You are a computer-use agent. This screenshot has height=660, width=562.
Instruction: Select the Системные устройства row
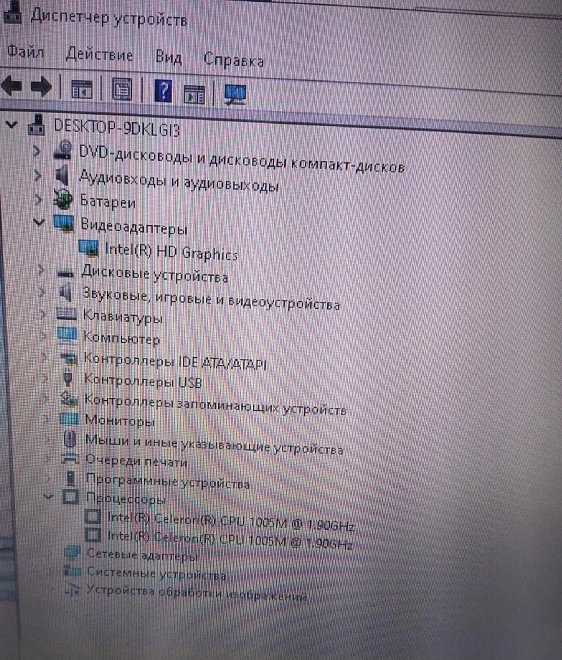[156, 573]
